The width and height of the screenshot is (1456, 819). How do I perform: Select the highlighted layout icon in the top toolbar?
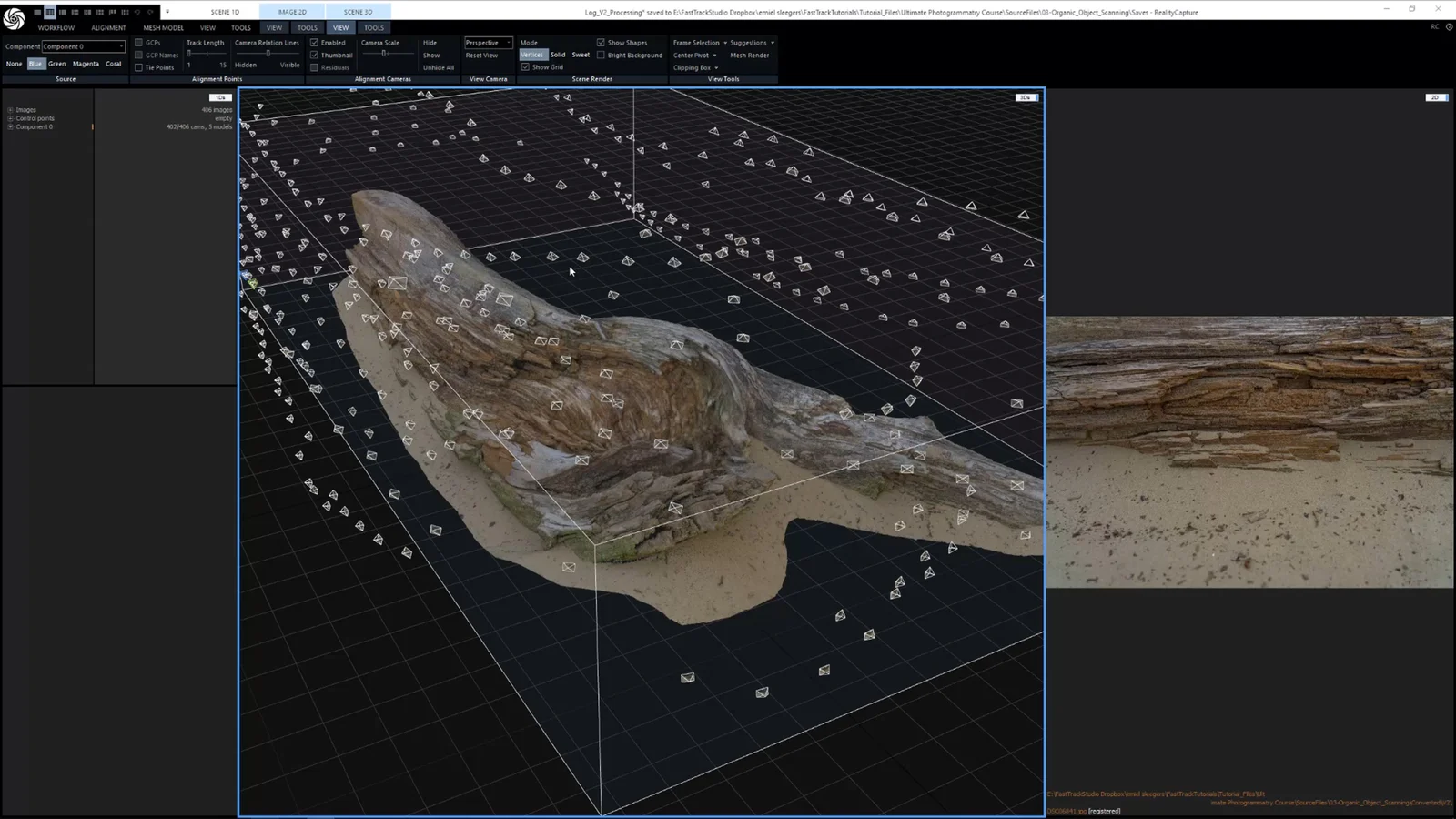coord(50,12)
